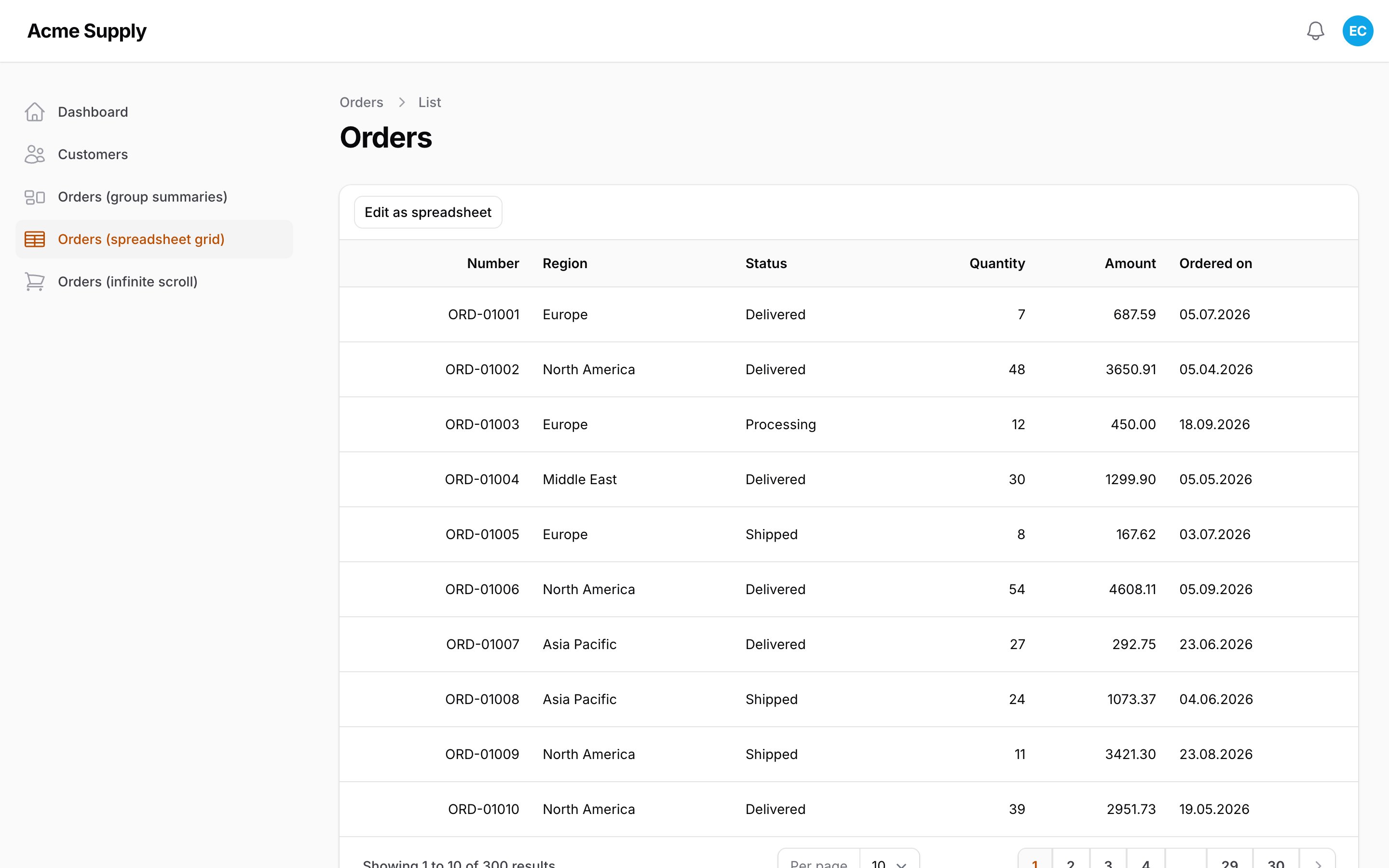Click amount 167.62 cell
The image size is (1389, 868).
point(1135,534)
